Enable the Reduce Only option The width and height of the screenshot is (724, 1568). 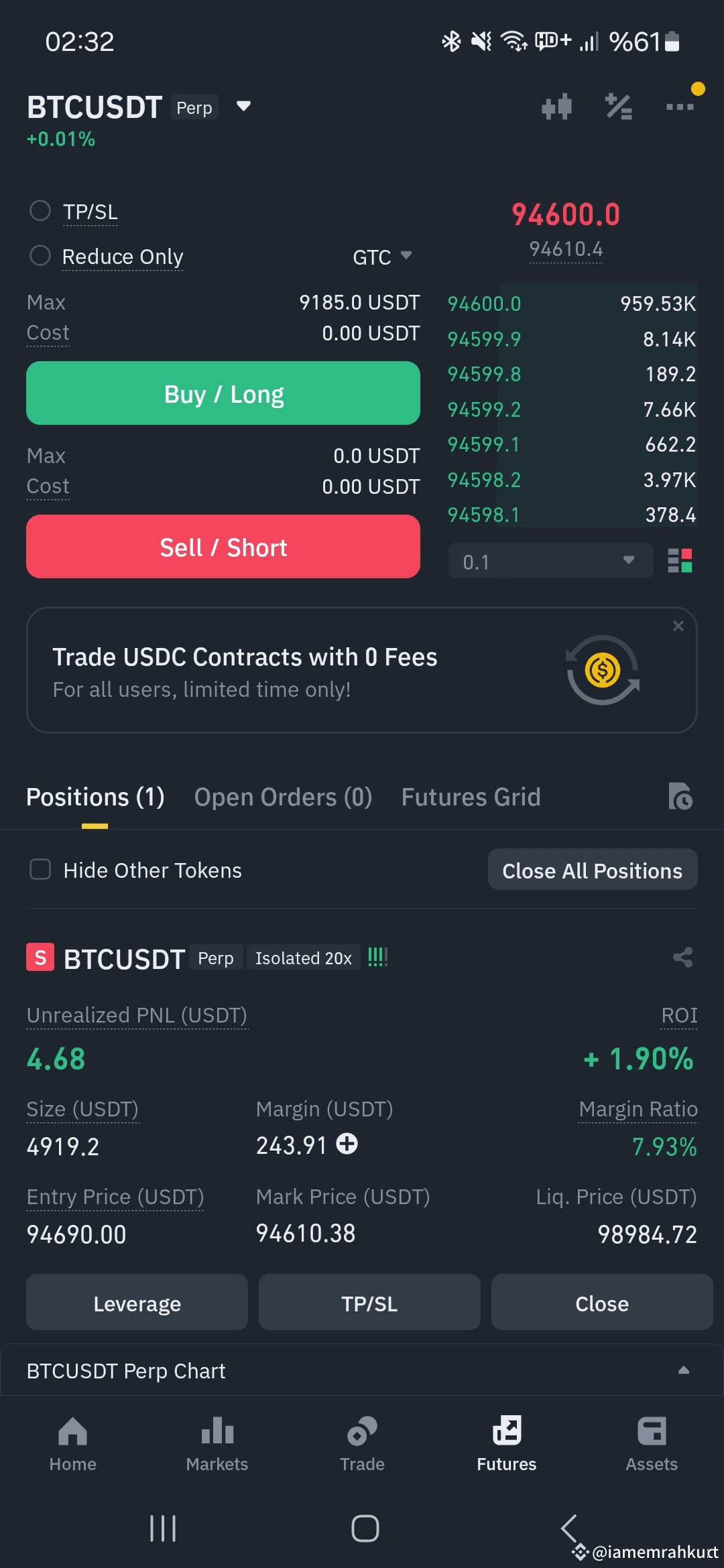40,255
